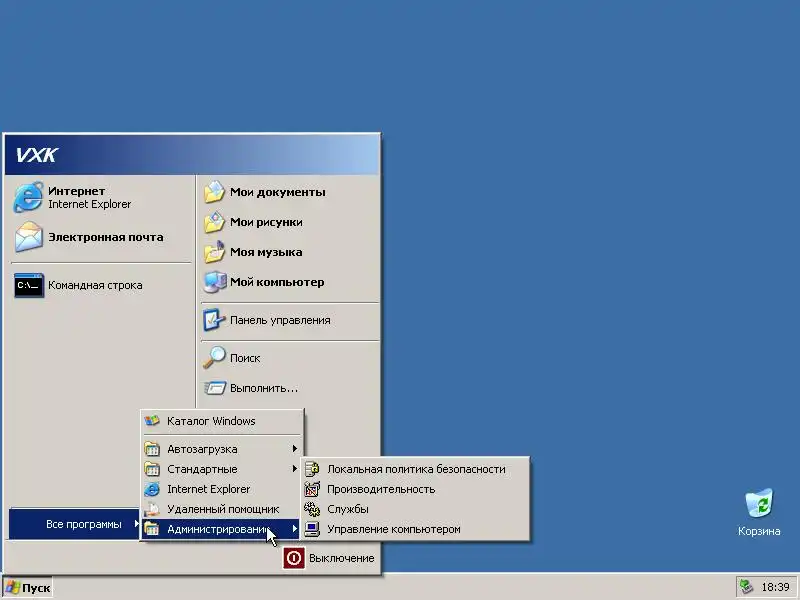Click the Корзина label on desktop
The width and height of the screenshot is (800, 600).
point(759,531)
